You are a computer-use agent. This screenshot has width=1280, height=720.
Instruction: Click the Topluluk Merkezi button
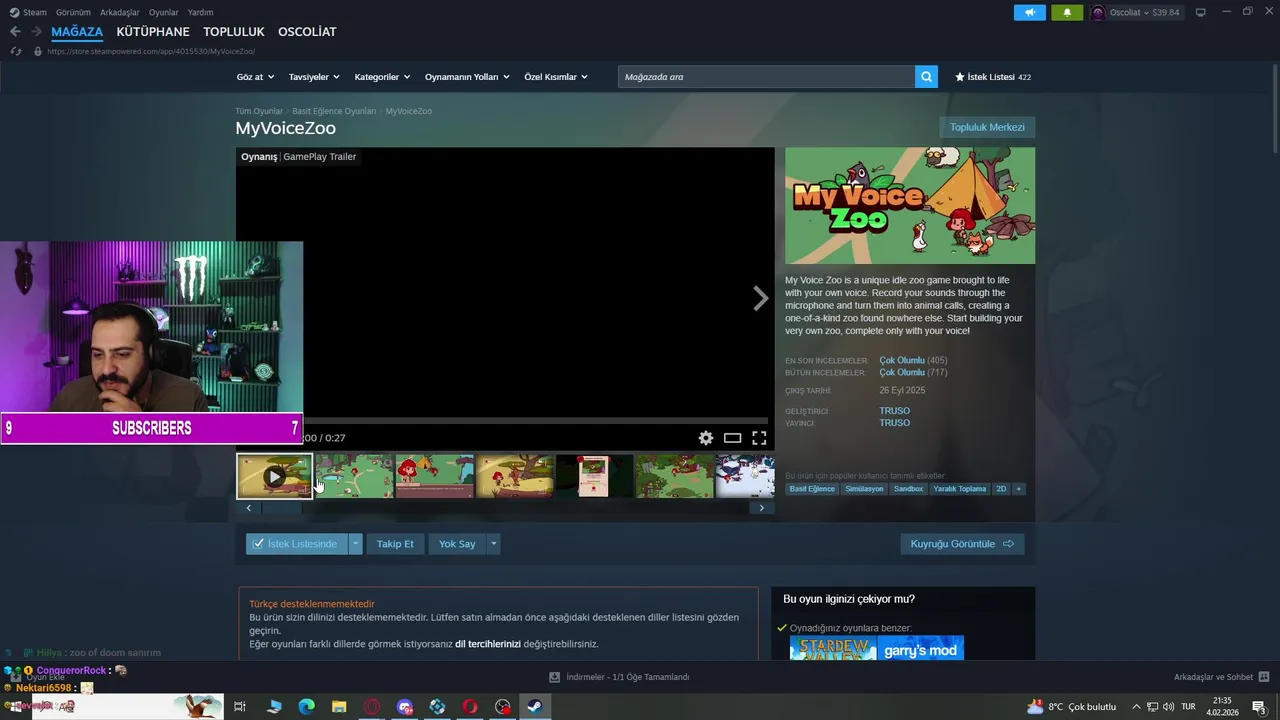(987, 127)
